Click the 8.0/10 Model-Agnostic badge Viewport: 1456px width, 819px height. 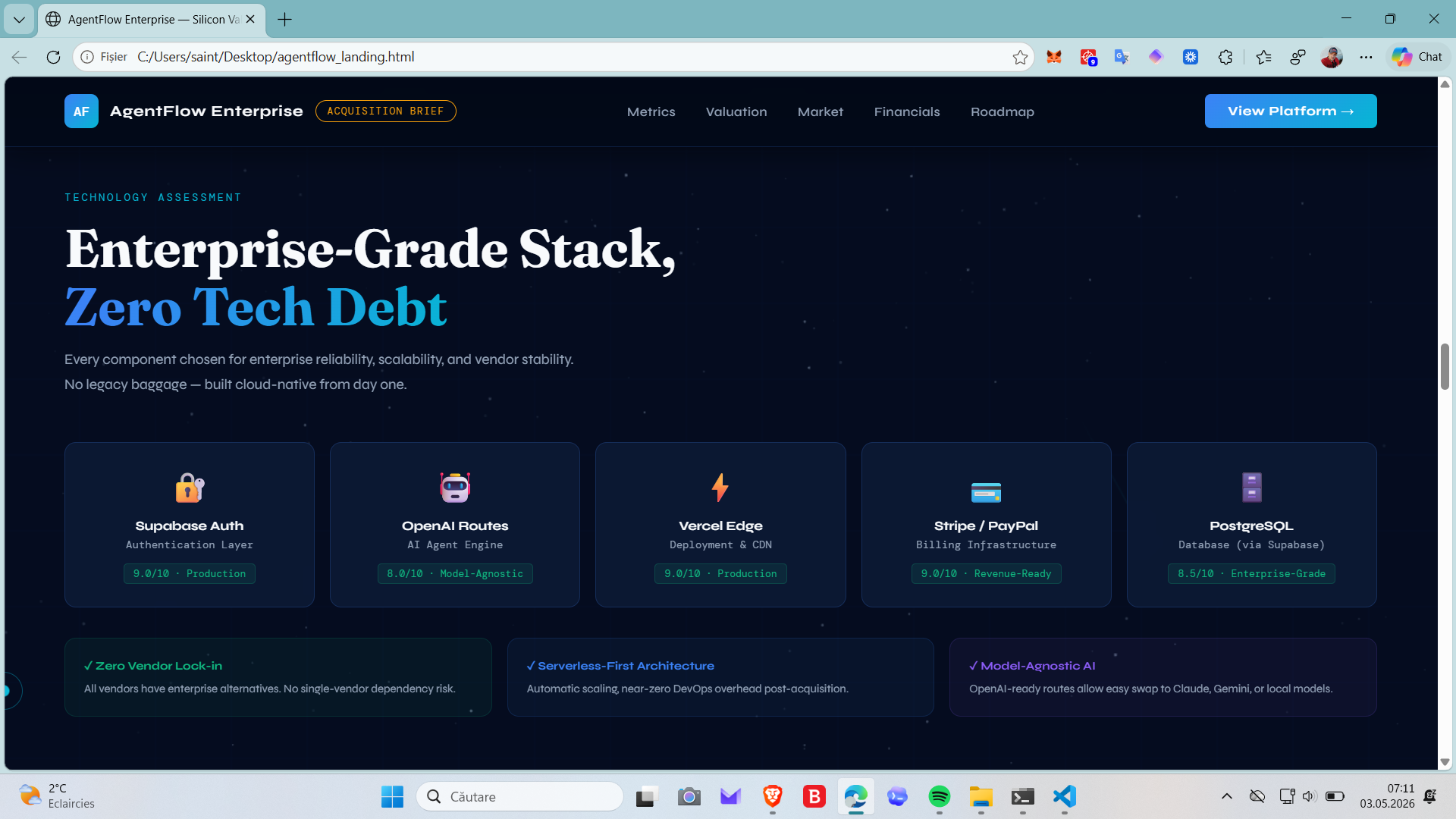click(455, 574)
